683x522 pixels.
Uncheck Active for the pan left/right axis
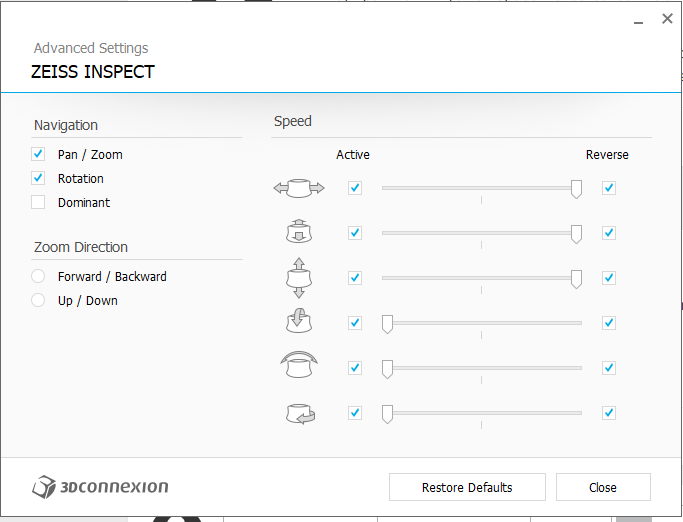(x=355, y=188)
